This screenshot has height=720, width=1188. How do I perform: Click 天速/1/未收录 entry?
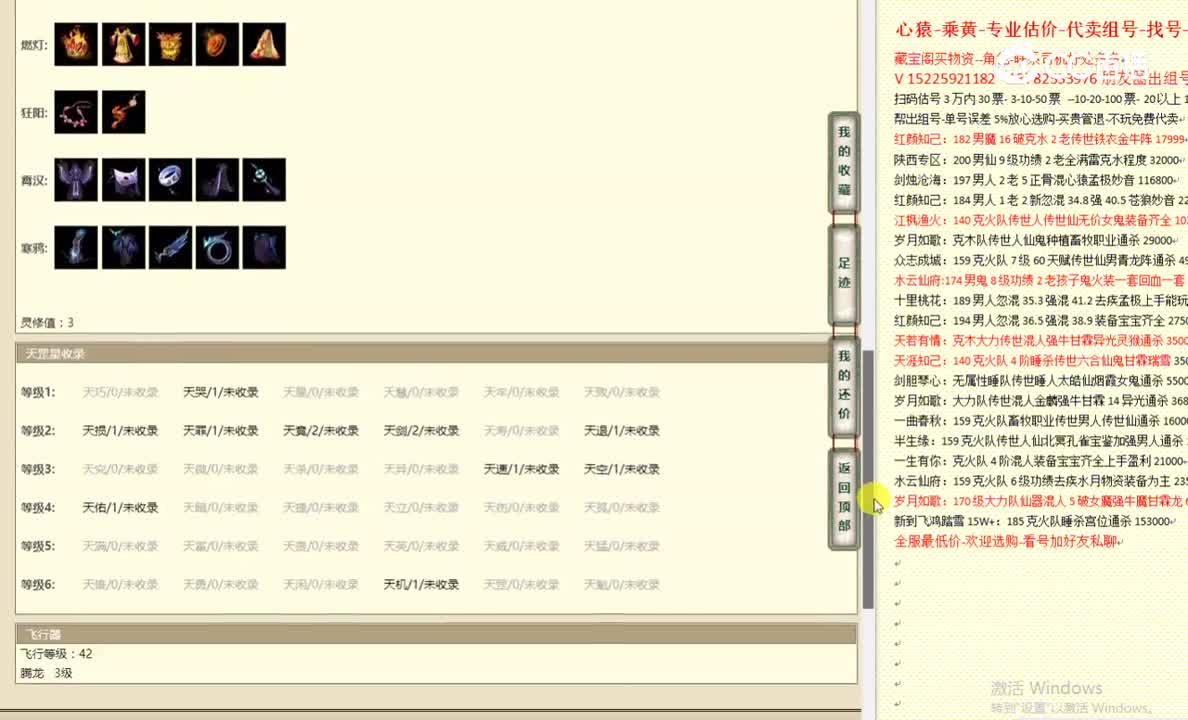pyautogui.click(x=521, y=469)
